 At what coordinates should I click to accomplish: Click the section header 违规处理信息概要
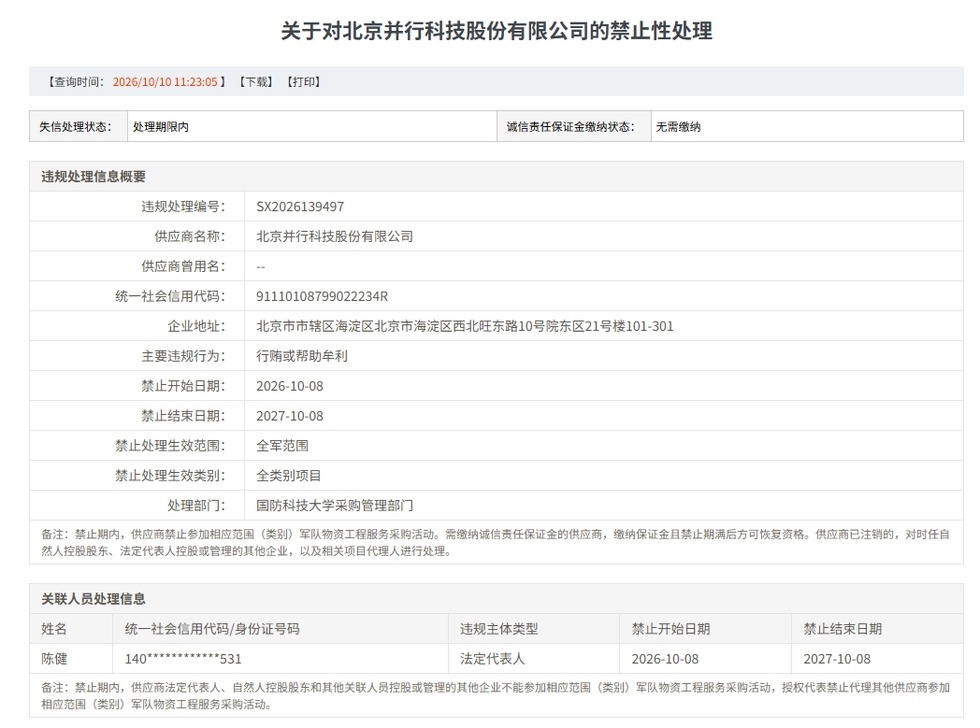tap(93, 176)
